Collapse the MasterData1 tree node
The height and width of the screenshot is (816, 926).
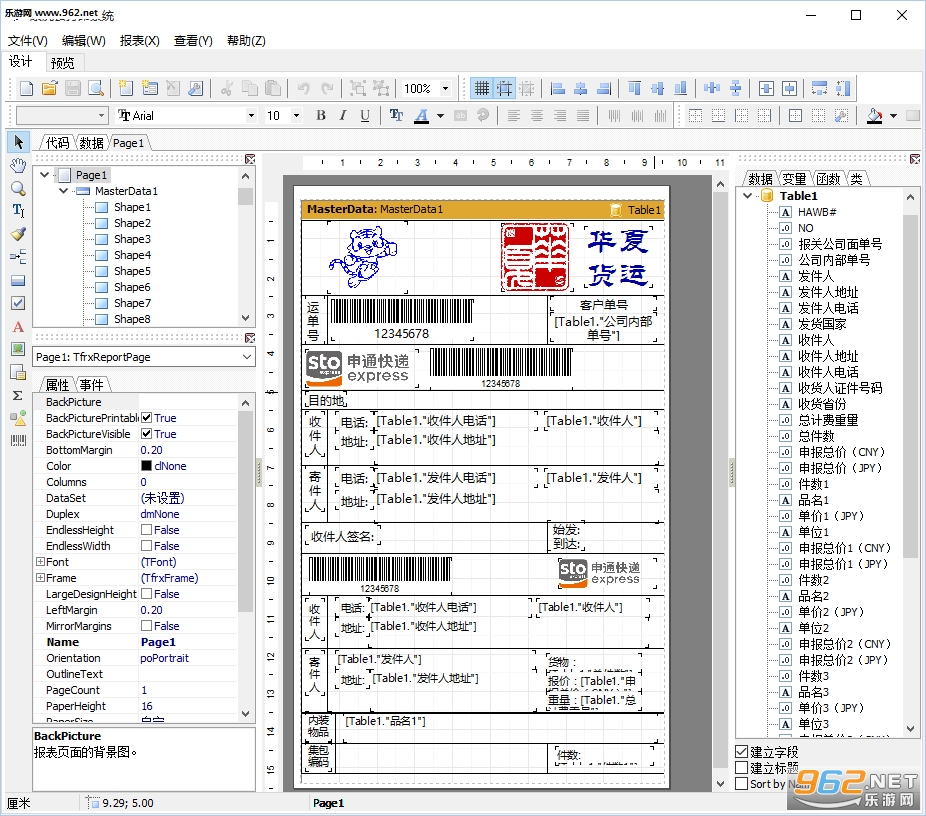[63, 191]
